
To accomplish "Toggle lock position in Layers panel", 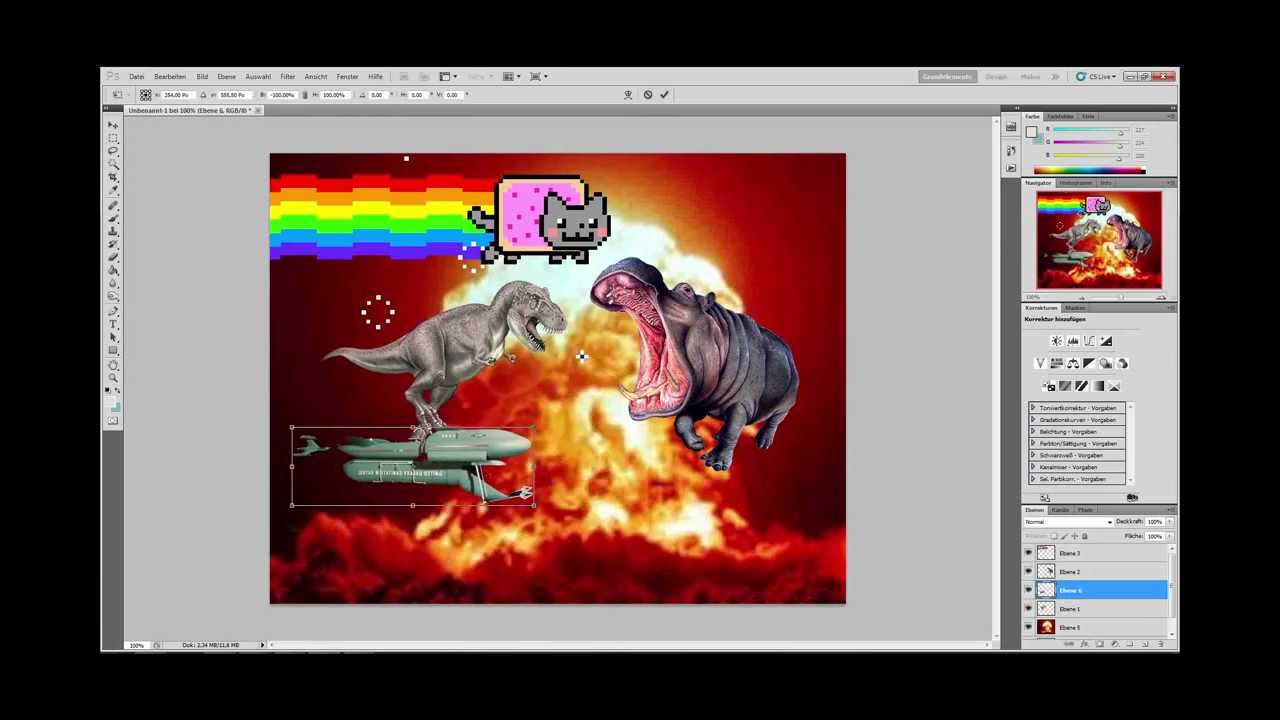I will click(1074, 536).
